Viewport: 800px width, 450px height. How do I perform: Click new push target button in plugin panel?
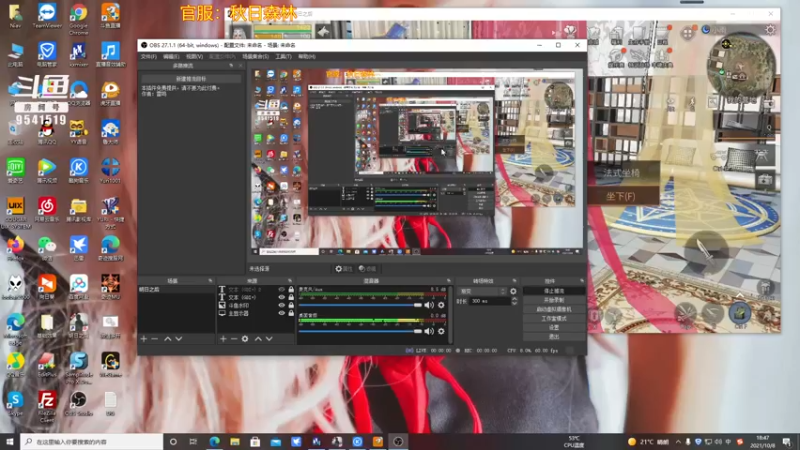coord(191,79)
